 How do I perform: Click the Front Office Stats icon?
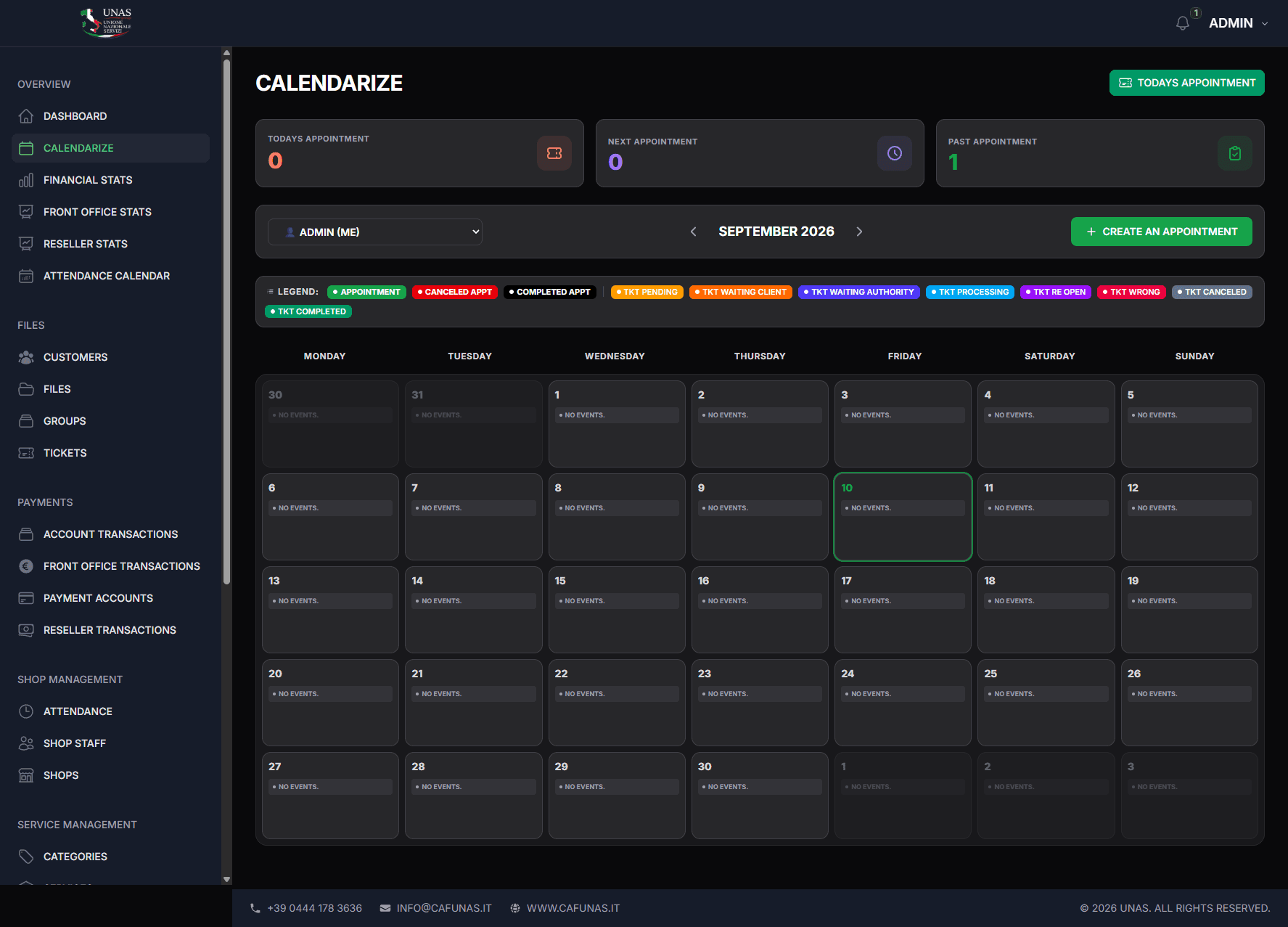(26, 212)
